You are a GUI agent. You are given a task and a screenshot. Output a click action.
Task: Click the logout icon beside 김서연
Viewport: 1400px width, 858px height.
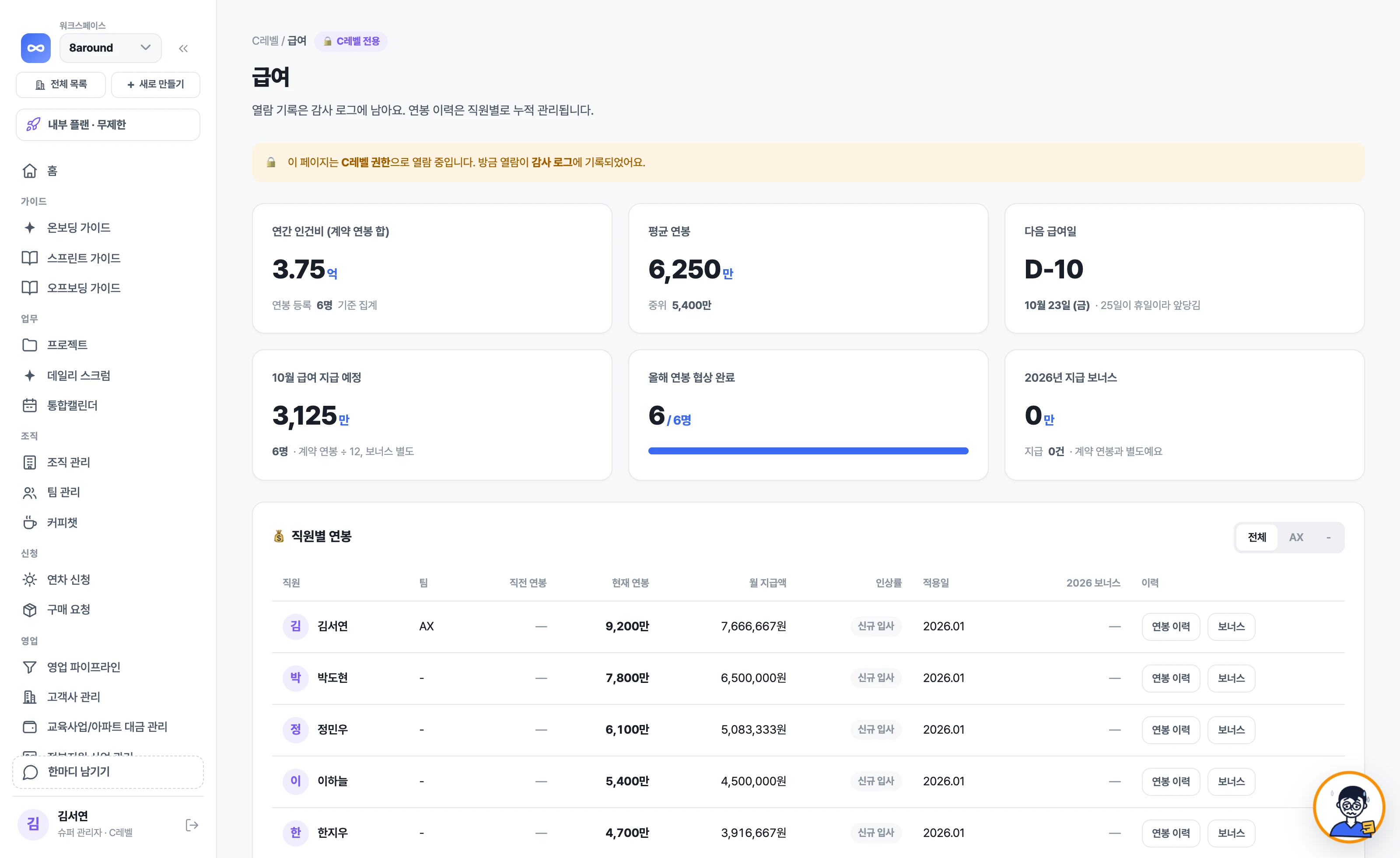(x=192, y=824)
